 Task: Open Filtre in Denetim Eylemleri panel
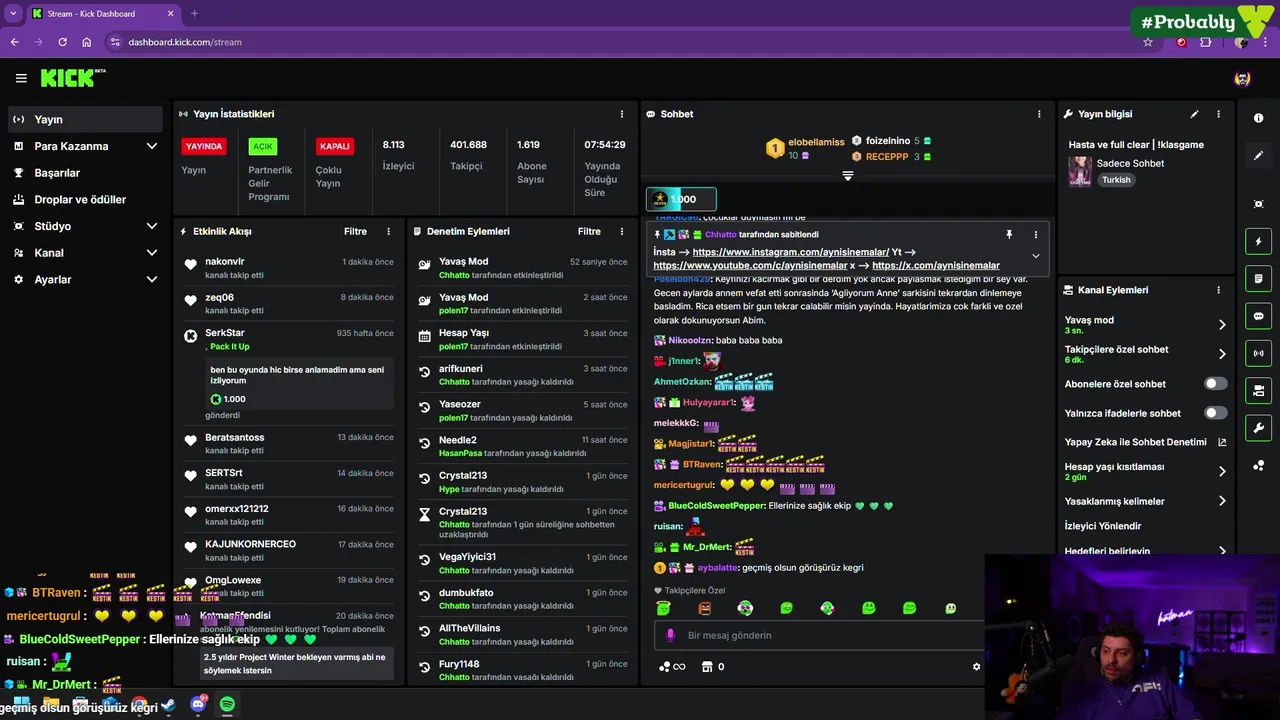click(589, 231)
